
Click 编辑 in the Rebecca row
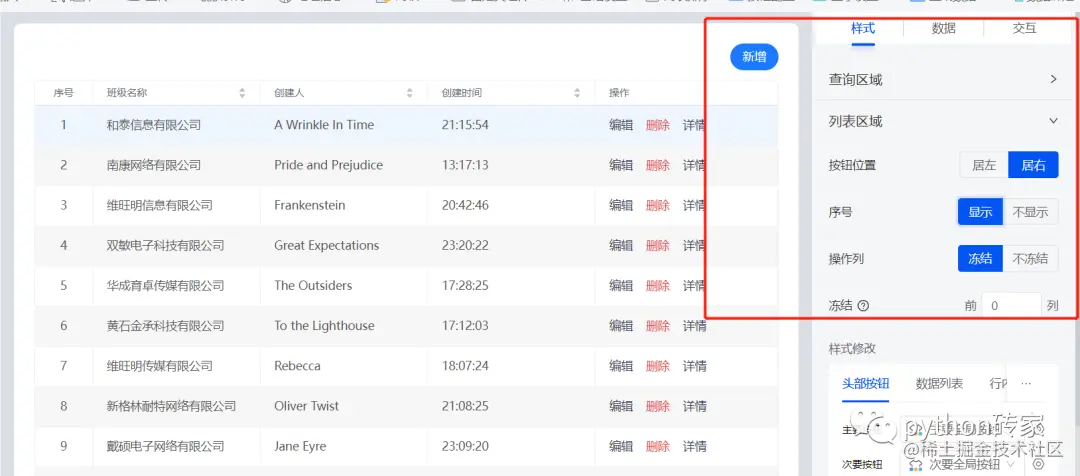[x=621, y=366]
